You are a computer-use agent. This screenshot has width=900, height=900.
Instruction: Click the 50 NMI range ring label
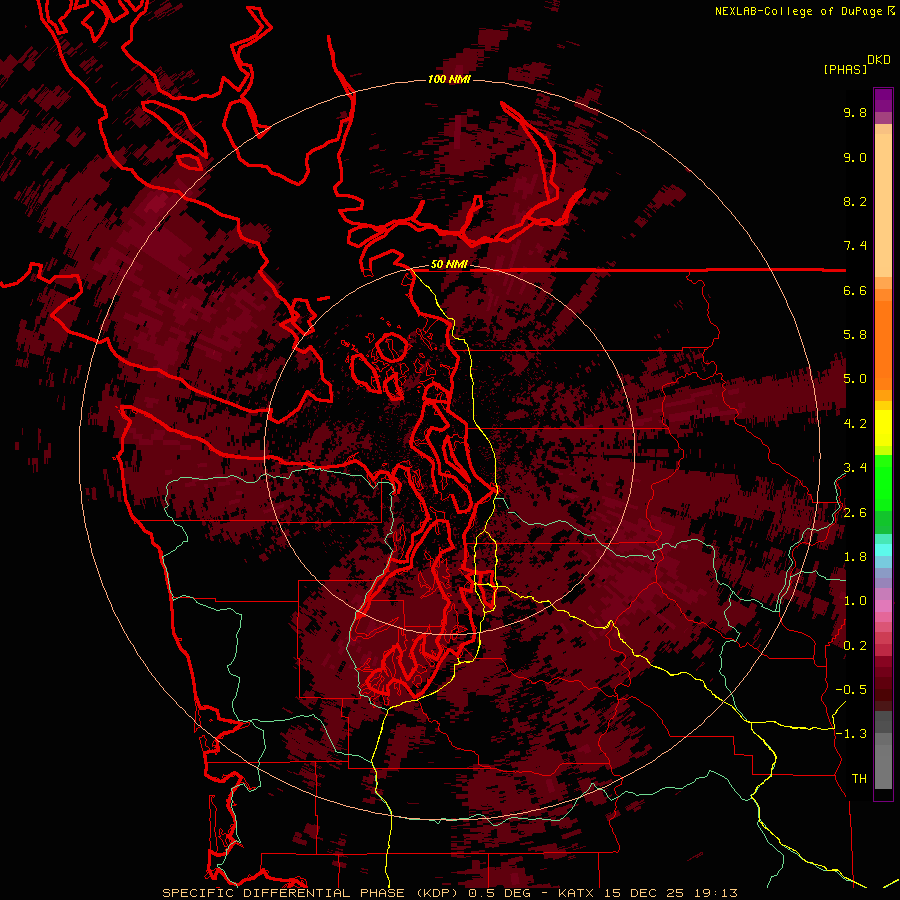point(449,265)
